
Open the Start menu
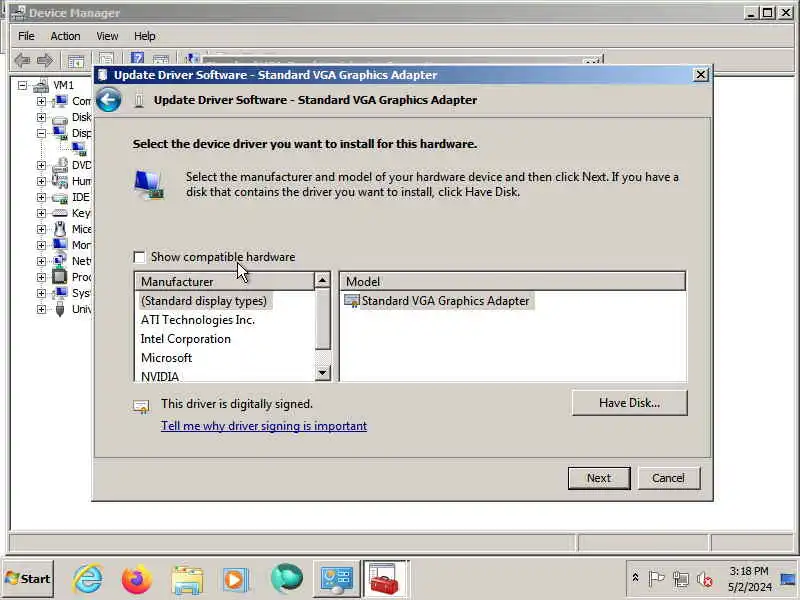click(28, 579)
